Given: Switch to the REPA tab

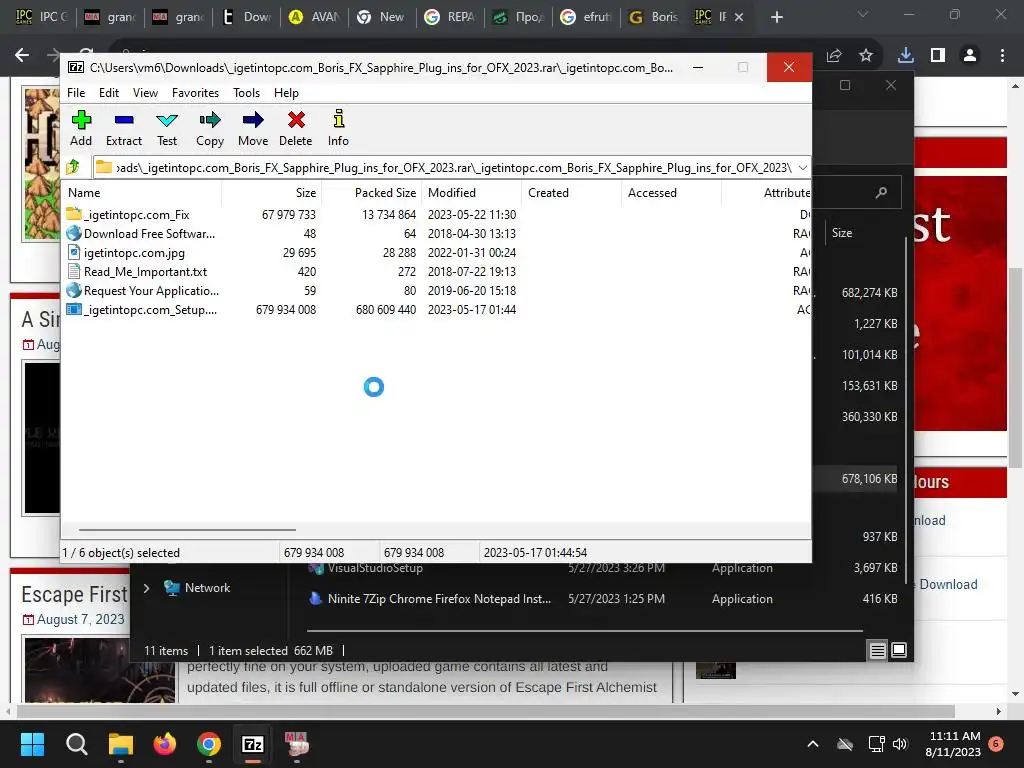Looking at the screenshot, I should pyautogui.click(x=451, y=17).
